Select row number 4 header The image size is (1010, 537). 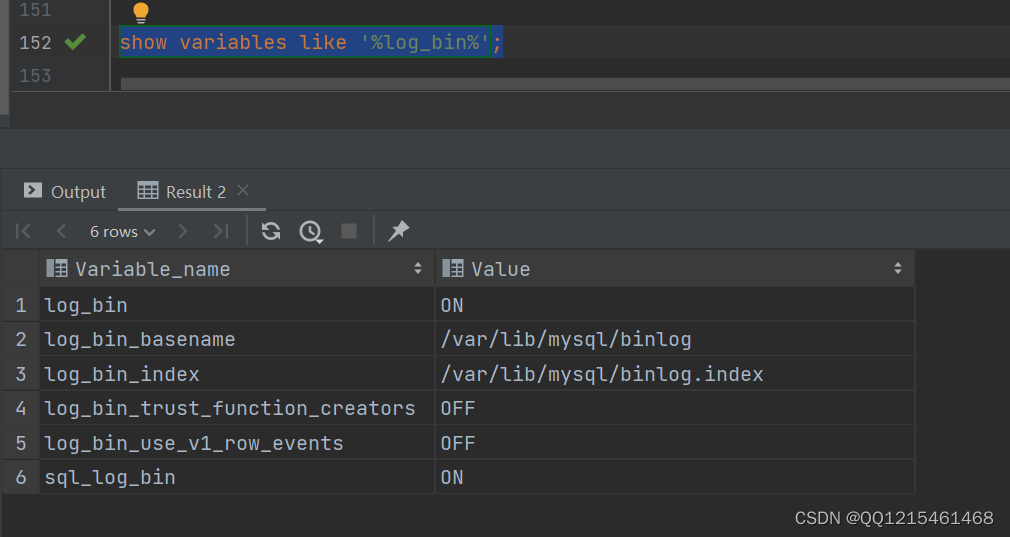tap(21, 408)
